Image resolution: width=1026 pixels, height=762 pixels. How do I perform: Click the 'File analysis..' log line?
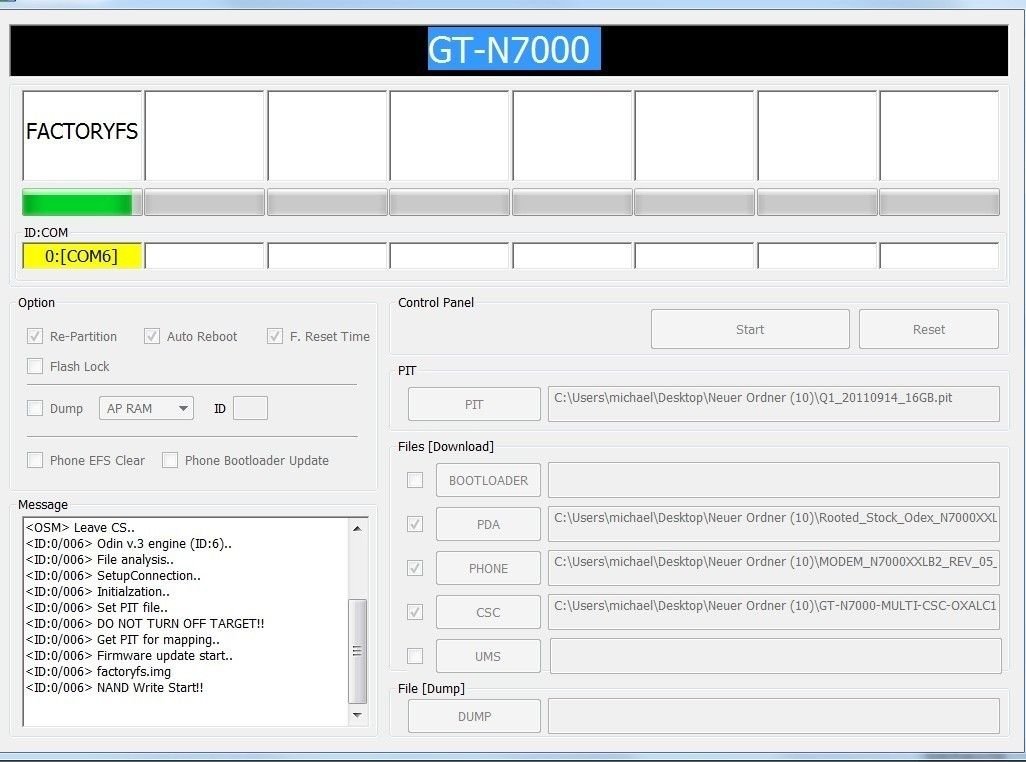click(99, 559)
